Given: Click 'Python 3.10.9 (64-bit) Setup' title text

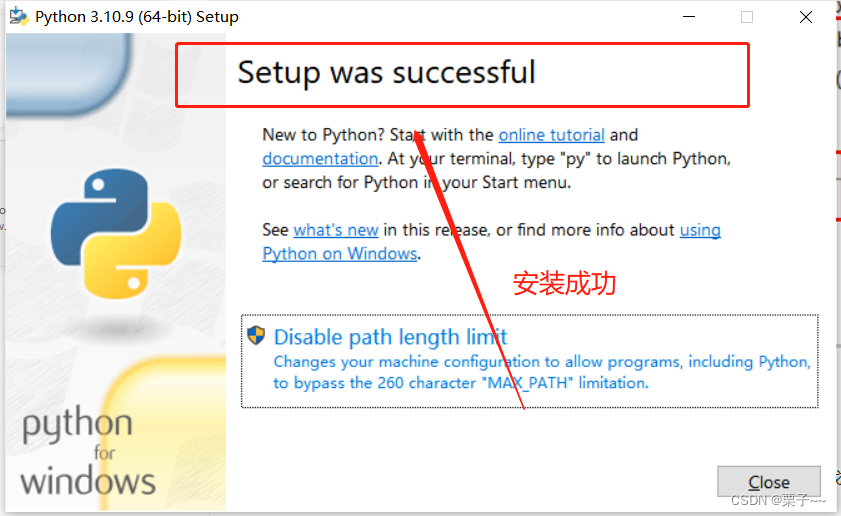Looking at the screenshot, I should click(x=137, y=17).
